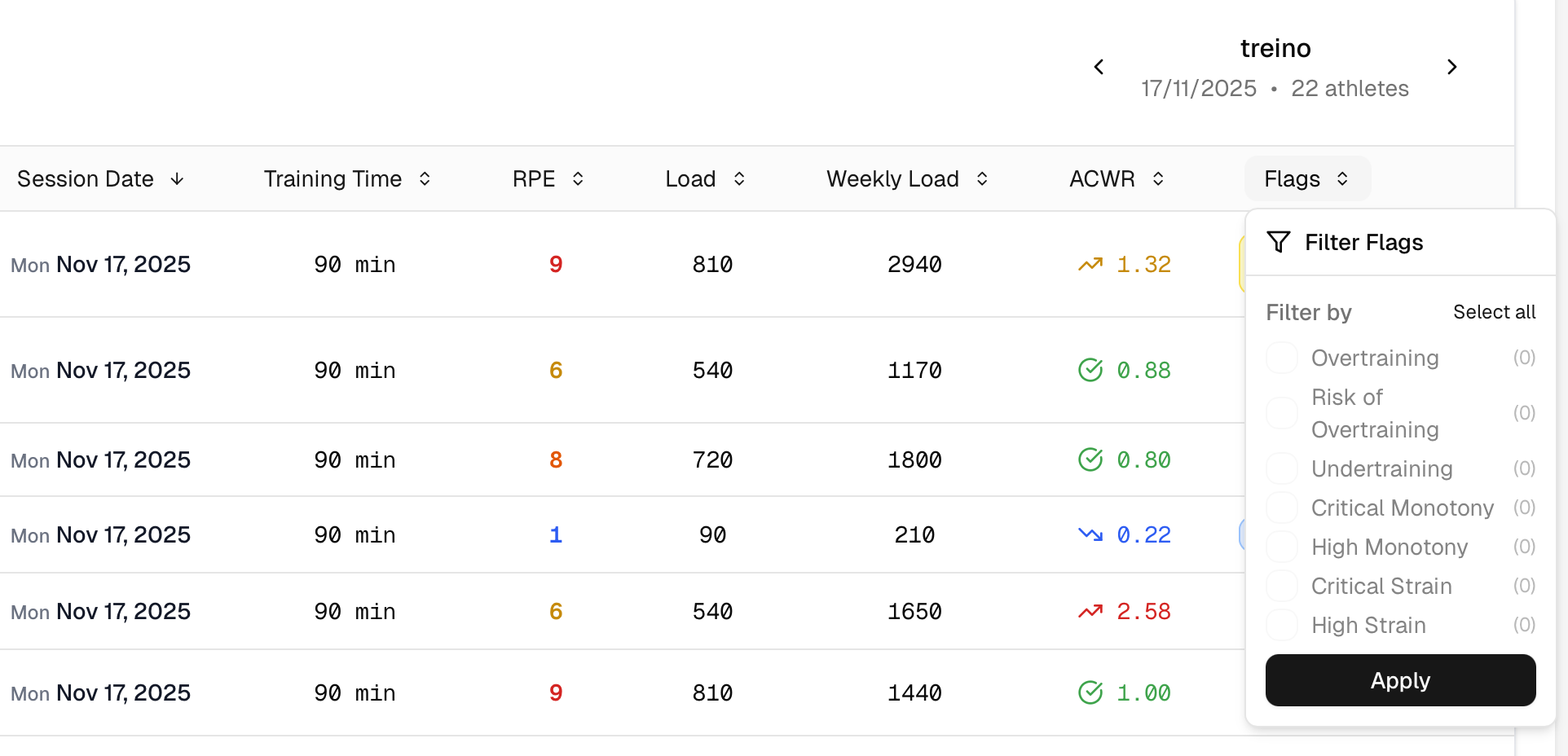
Task: Click the ACWR value 2.58
Action: click(1143, 611)
